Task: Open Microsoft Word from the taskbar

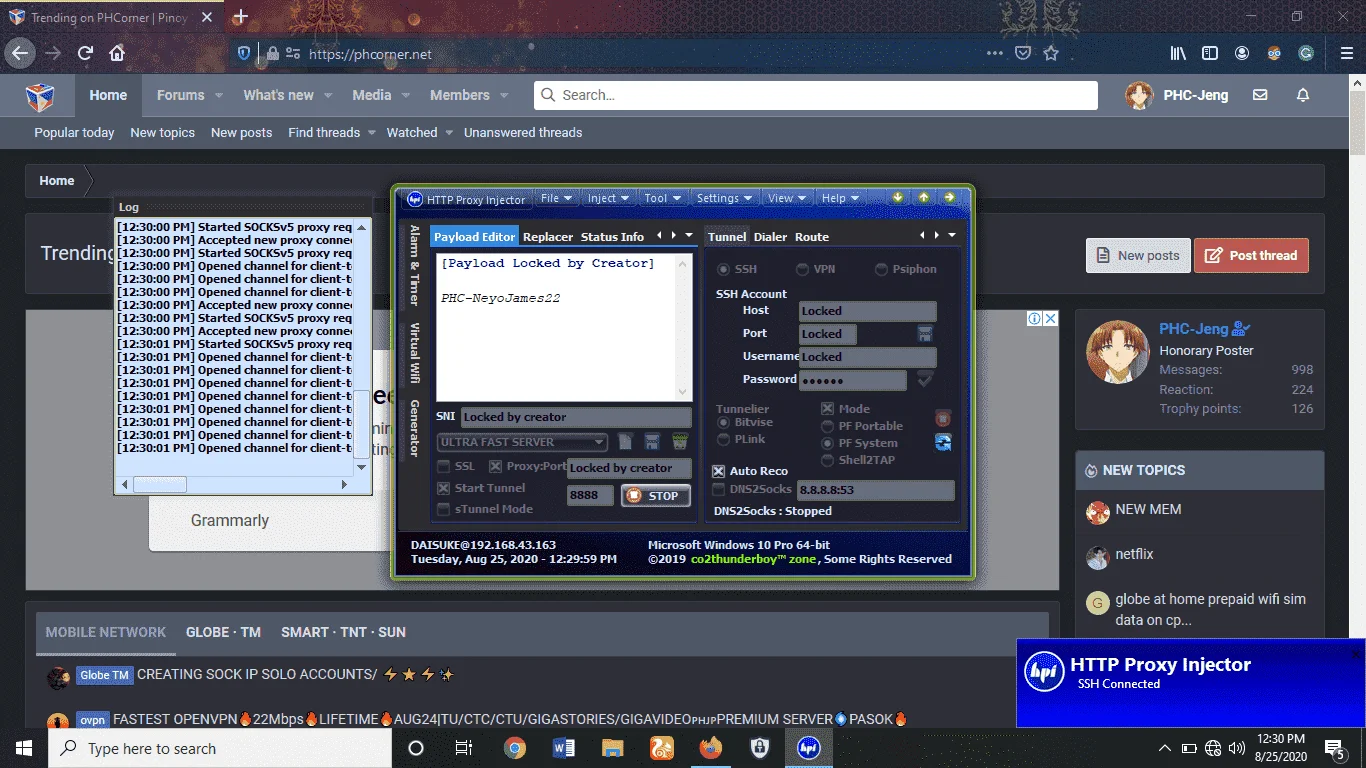Action: click(x=564, y=748)
